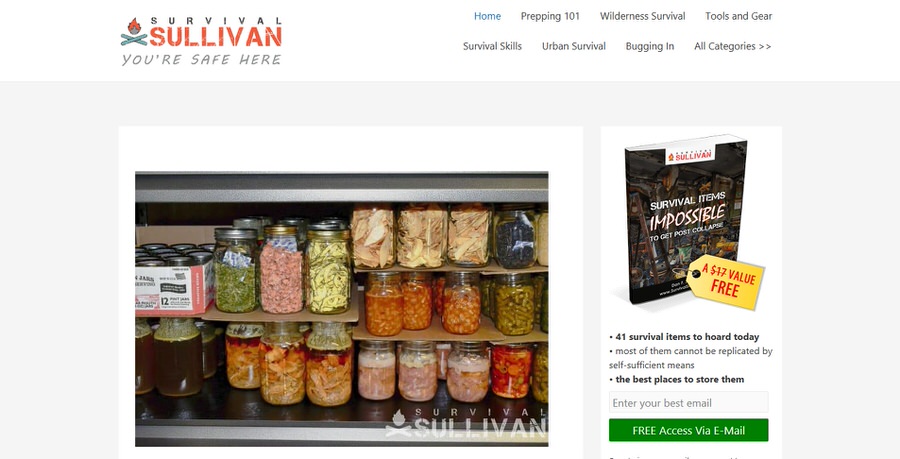
Task: Click the $17 Value Free price tag
Action: pyautogui.click(x=726, y=282)
